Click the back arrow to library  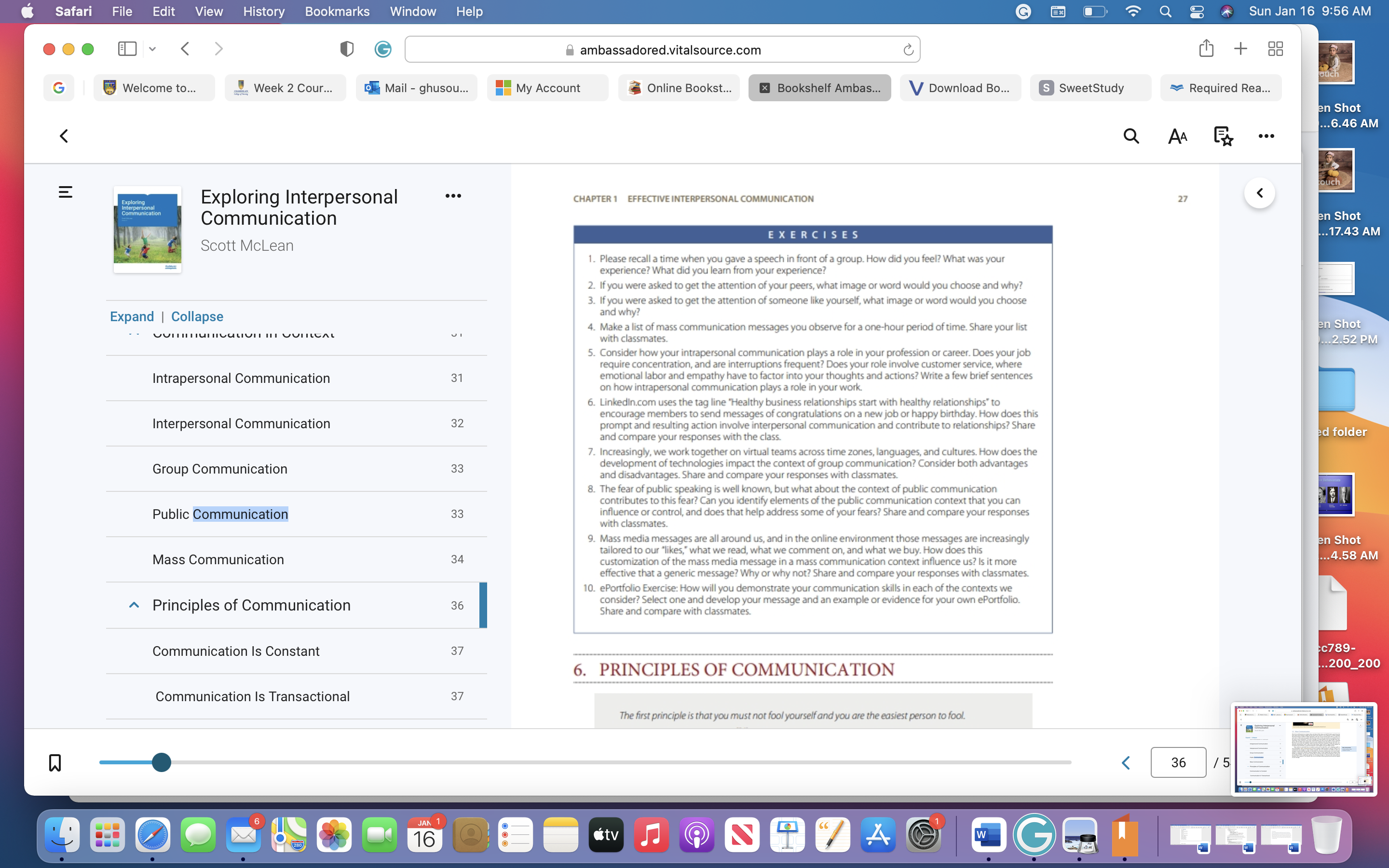tap(64, 136)
